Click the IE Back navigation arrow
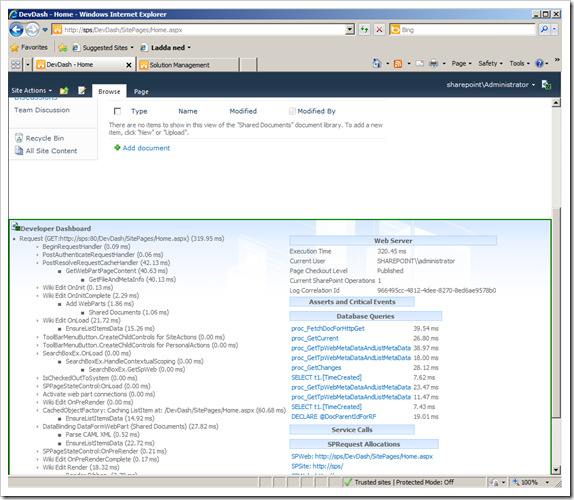The width and height of the screenshot is (574, 500). pyautogui.click(x=16, y=30)
